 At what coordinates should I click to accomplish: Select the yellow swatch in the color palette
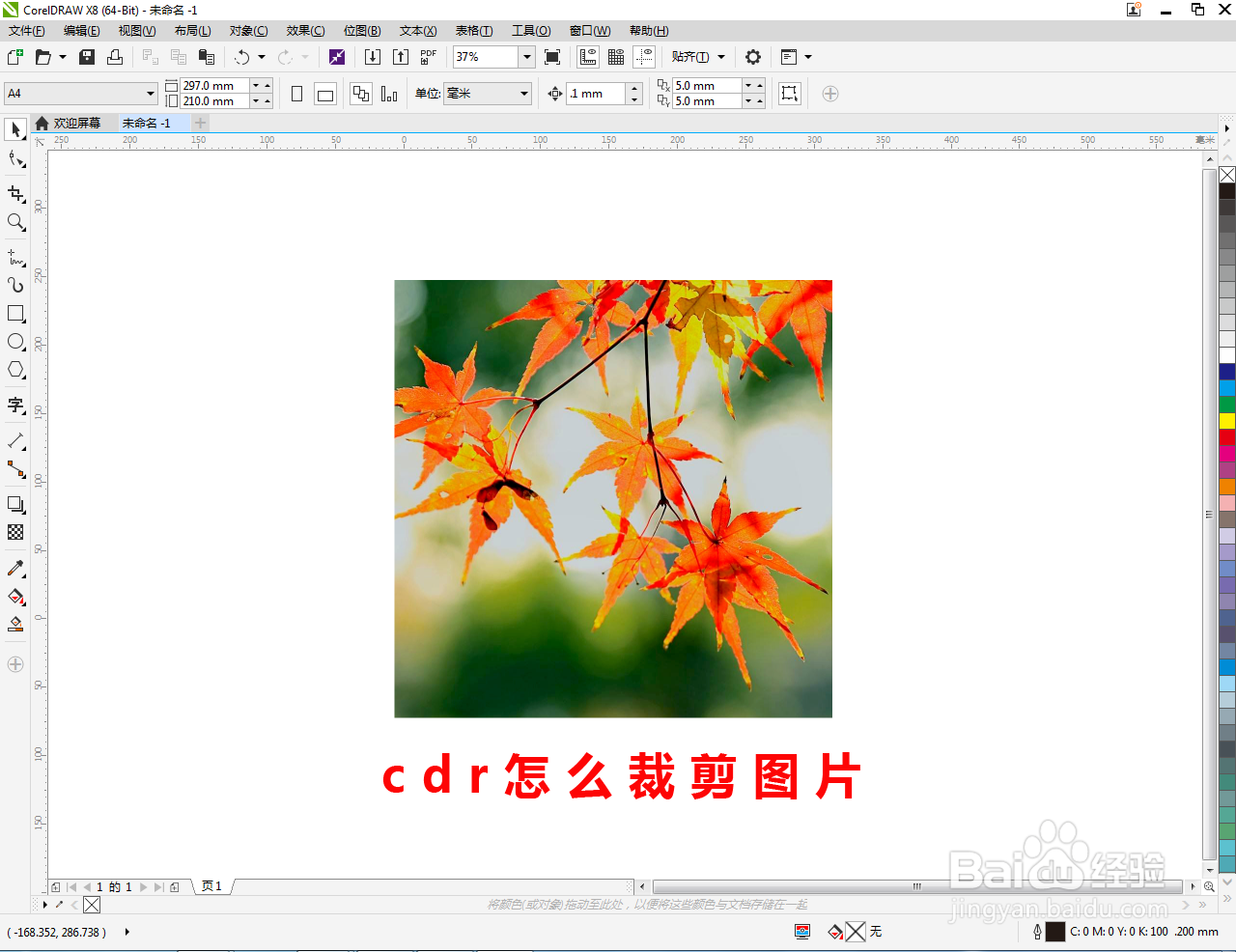pyautogui.click(x=1226, y=421)
